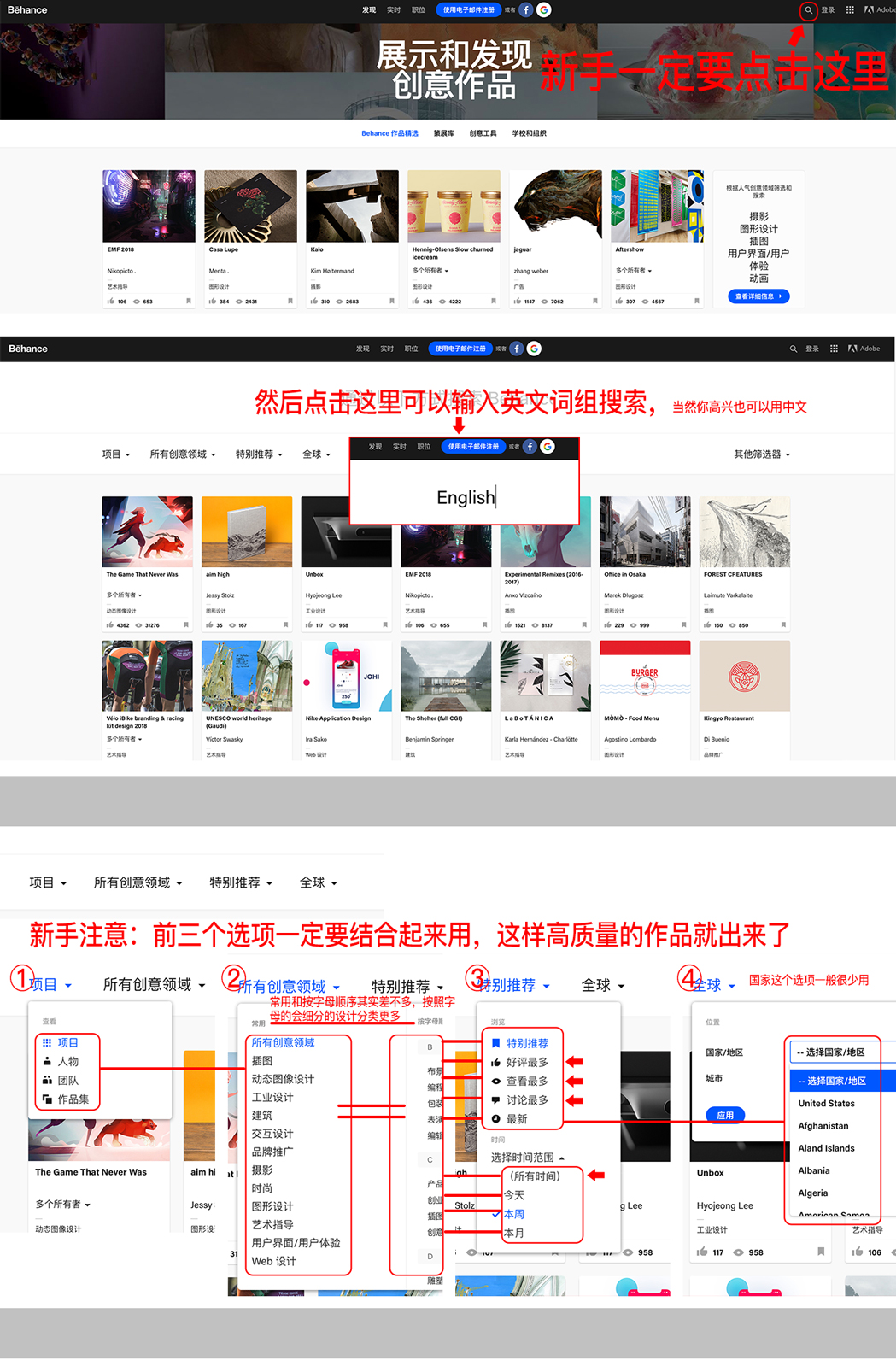This screenshot has height=1372, width=896.
Task: Bookmark the aim high project
Action: point(285,625)
